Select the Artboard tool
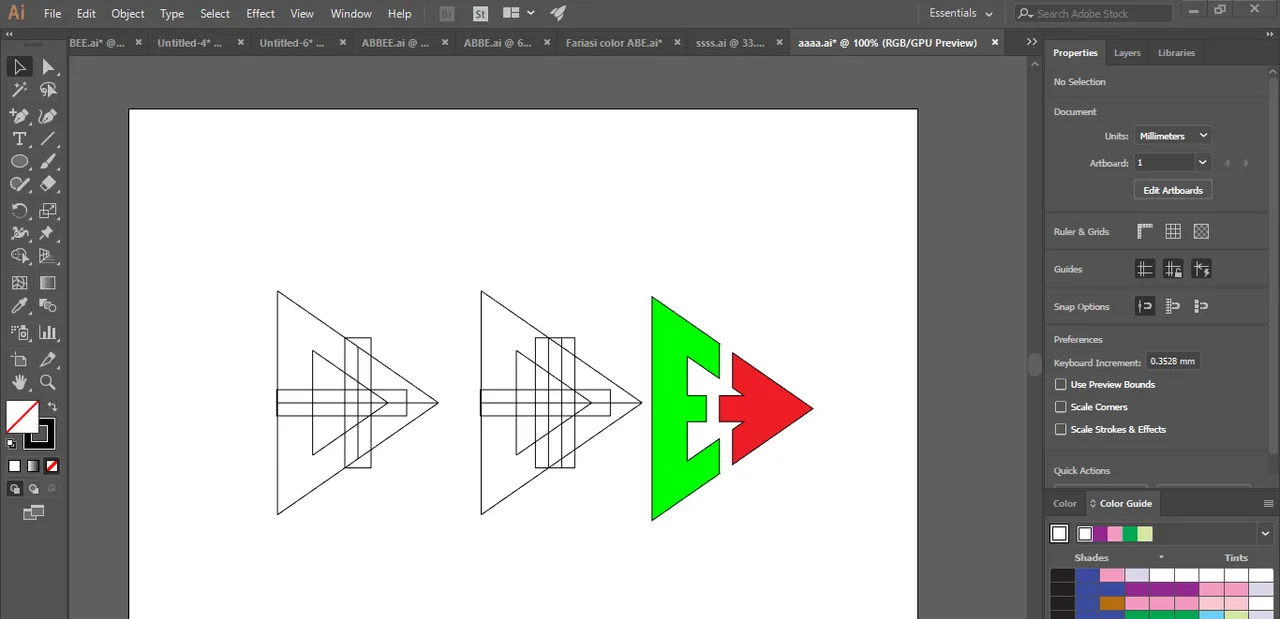The width and height of the screenshot is (1280, 619). tap(19, 359)
